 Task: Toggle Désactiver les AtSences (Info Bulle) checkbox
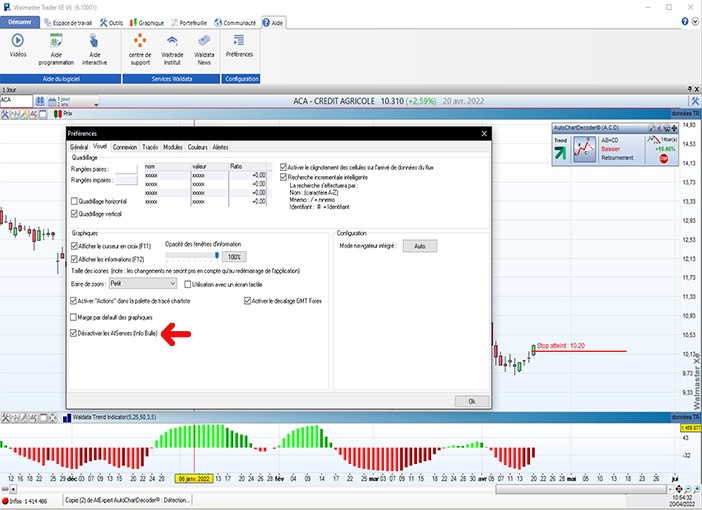(73, 333)
